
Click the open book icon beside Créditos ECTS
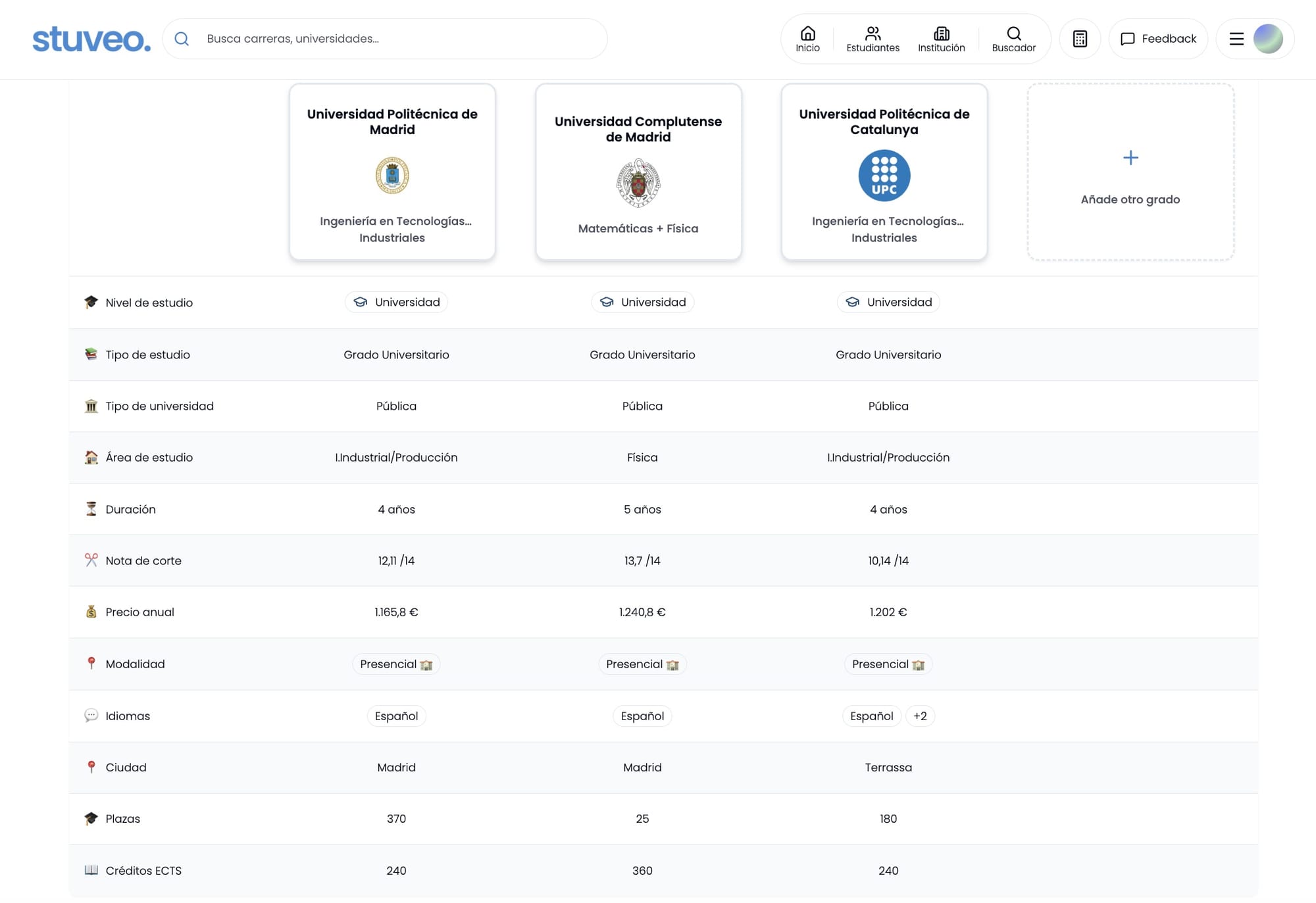click(x=91, y=869)
